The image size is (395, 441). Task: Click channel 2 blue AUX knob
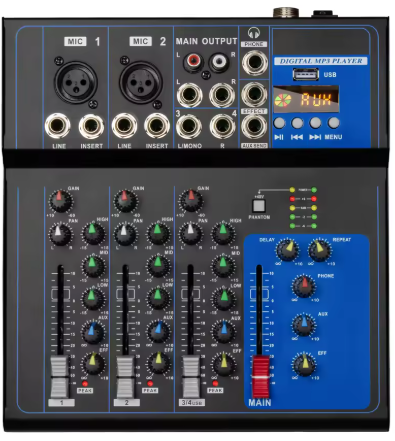[x=158, y=331]
